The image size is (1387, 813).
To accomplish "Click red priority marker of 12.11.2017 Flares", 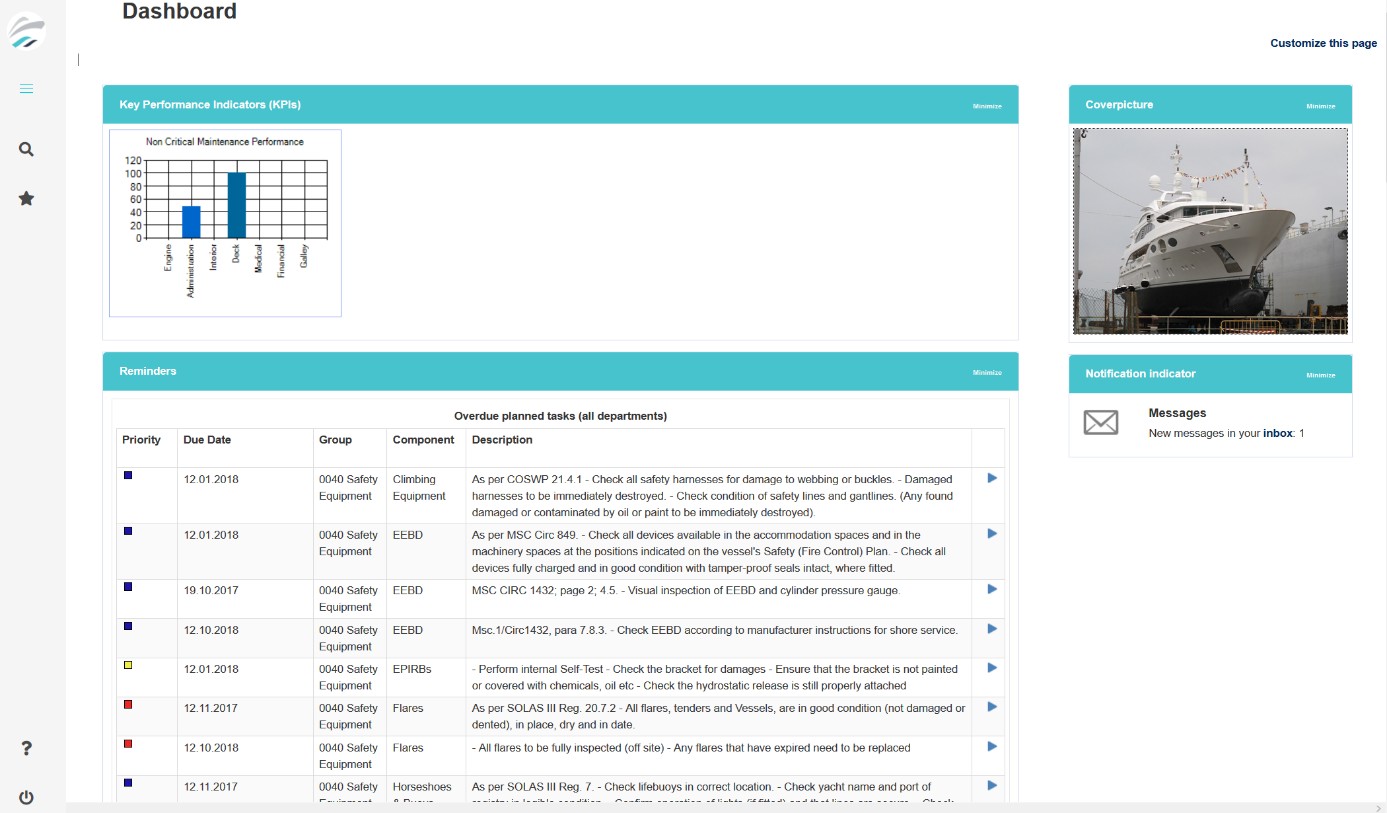I will [128, 704].
